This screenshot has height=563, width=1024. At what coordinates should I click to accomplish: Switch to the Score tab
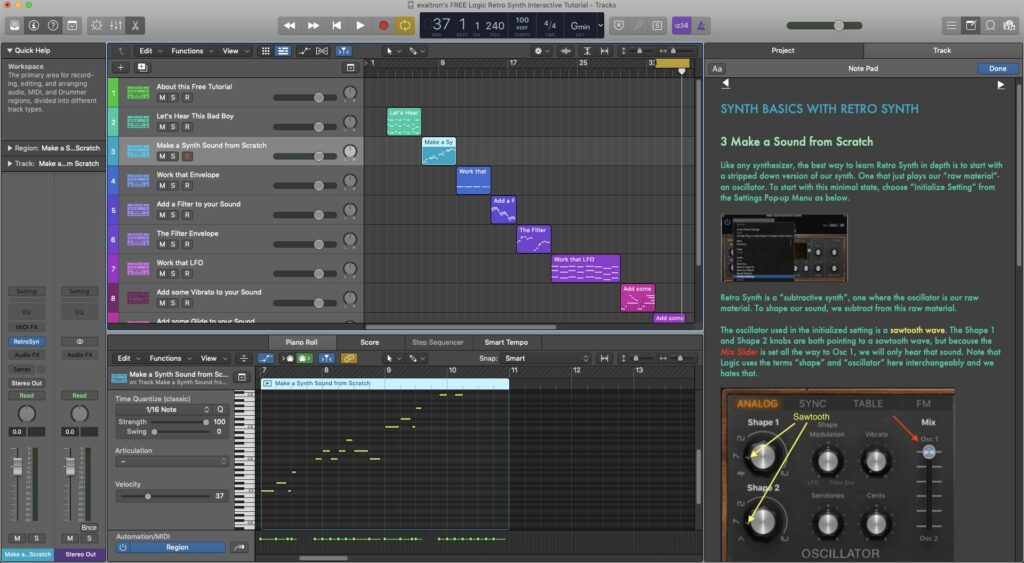(370, 342)
